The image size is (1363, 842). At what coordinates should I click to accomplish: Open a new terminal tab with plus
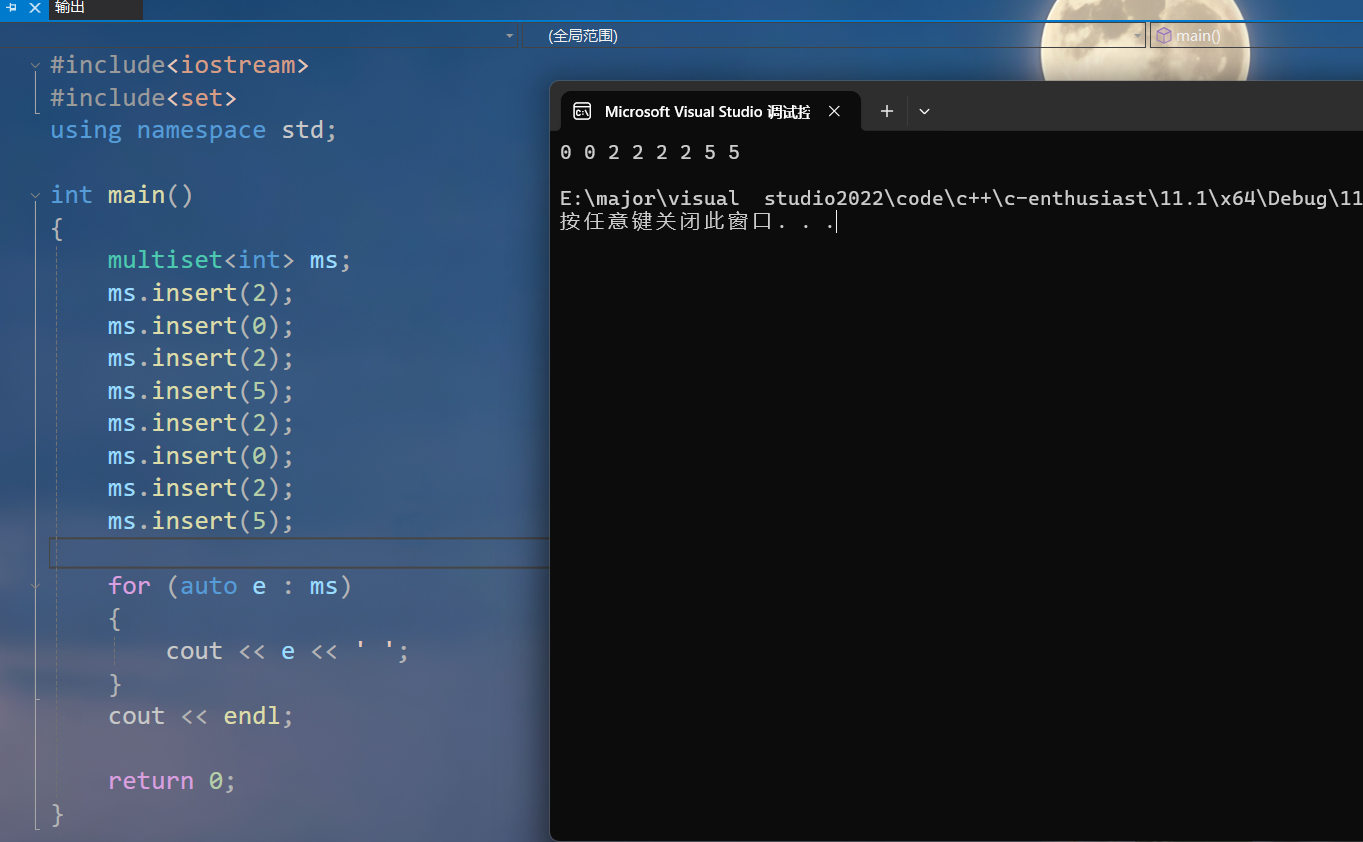[x=886, y=112]
